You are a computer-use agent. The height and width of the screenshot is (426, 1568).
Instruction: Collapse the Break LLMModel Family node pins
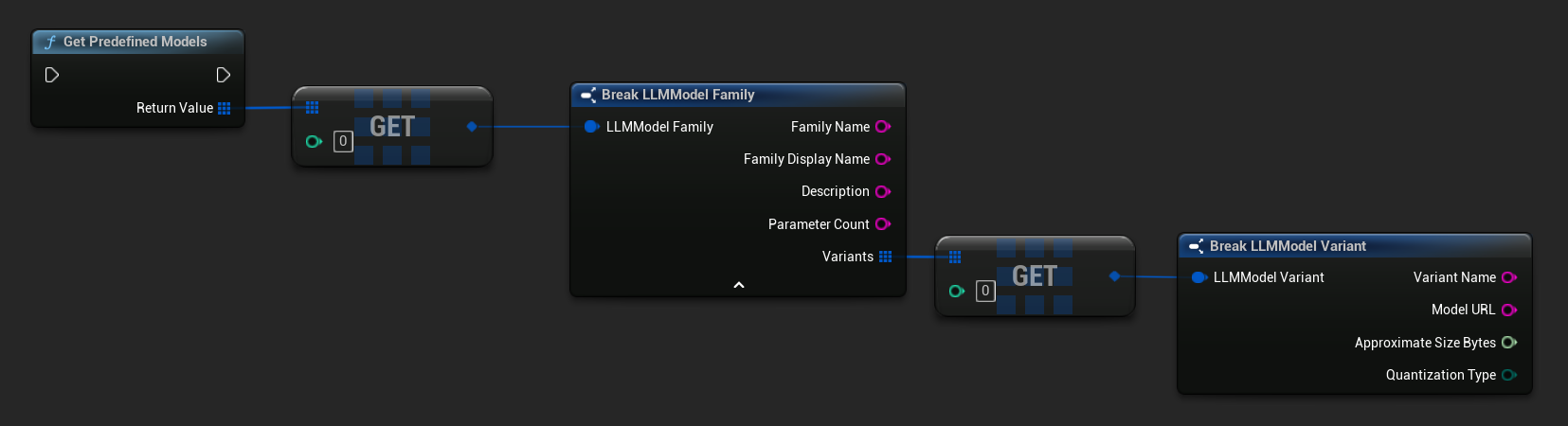[x=739, y=285]
